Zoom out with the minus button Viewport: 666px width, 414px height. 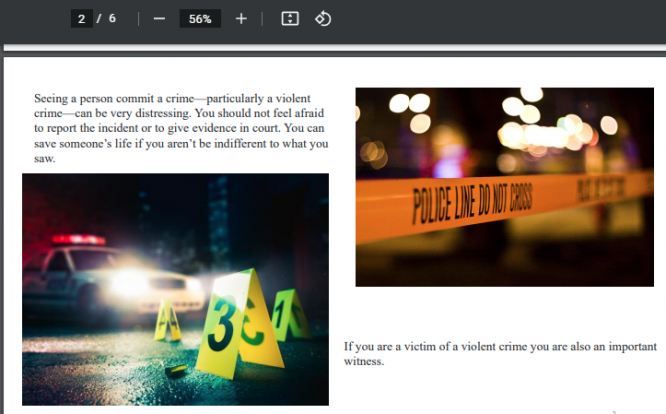(159, 19)
